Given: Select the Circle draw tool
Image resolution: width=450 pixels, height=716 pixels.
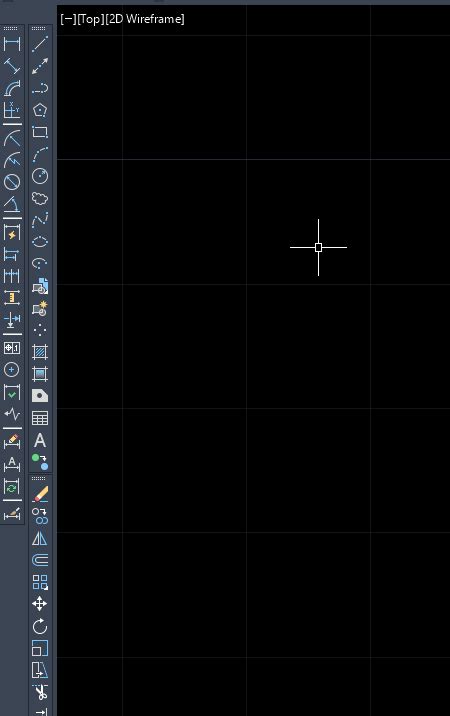Looking at the screenshot, I should (x=40, y=176).
